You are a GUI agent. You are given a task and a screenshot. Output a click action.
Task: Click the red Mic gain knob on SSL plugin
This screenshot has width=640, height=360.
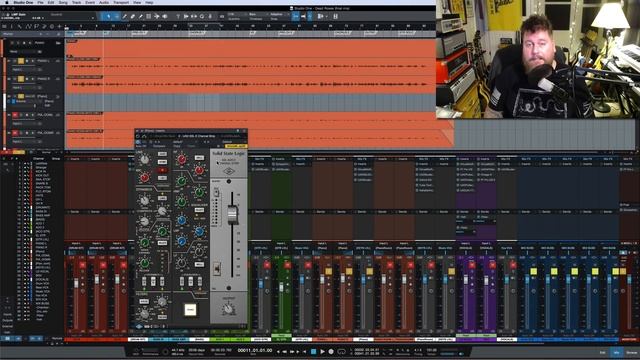pos(144,177)
